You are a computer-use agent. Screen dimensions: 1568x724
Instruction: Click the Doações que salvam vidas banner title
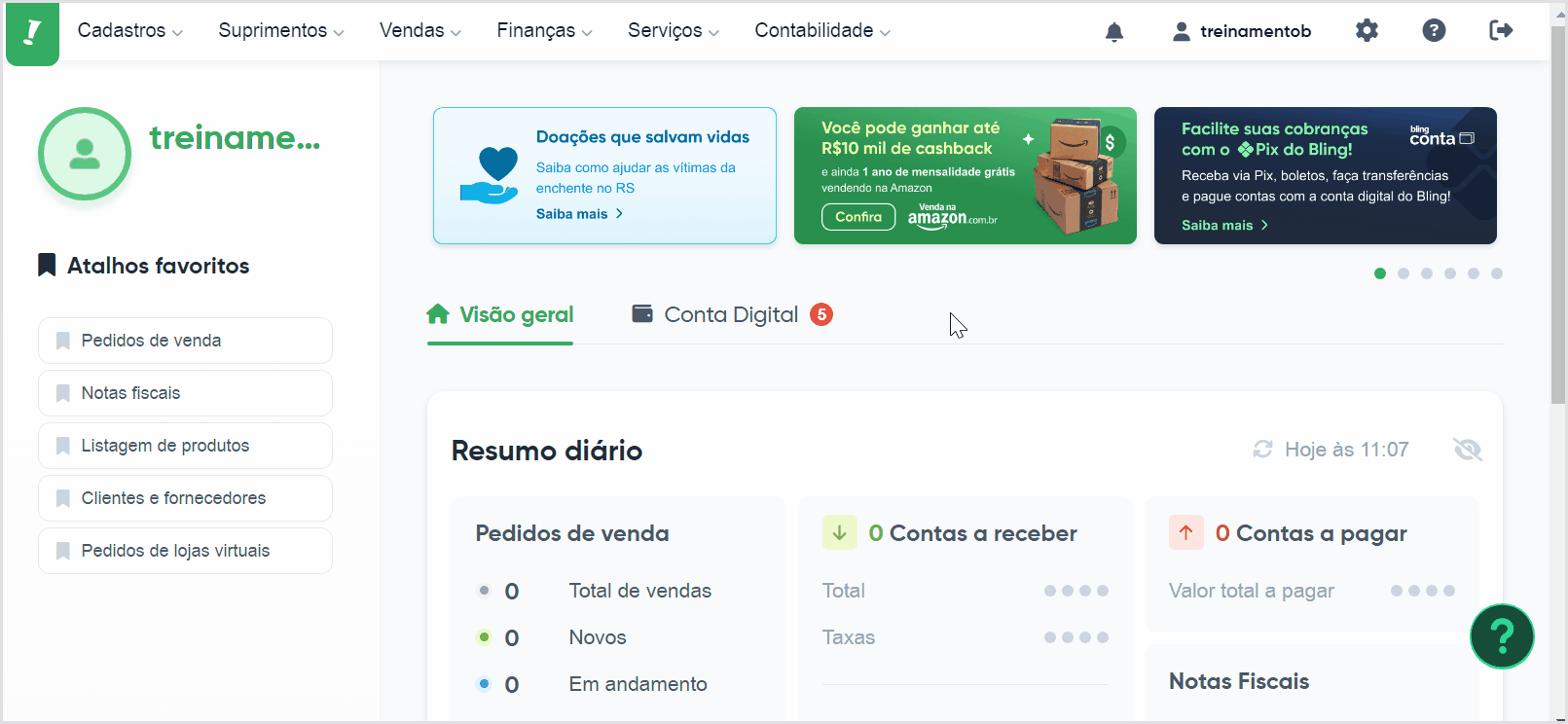click(x=642, y=137)
